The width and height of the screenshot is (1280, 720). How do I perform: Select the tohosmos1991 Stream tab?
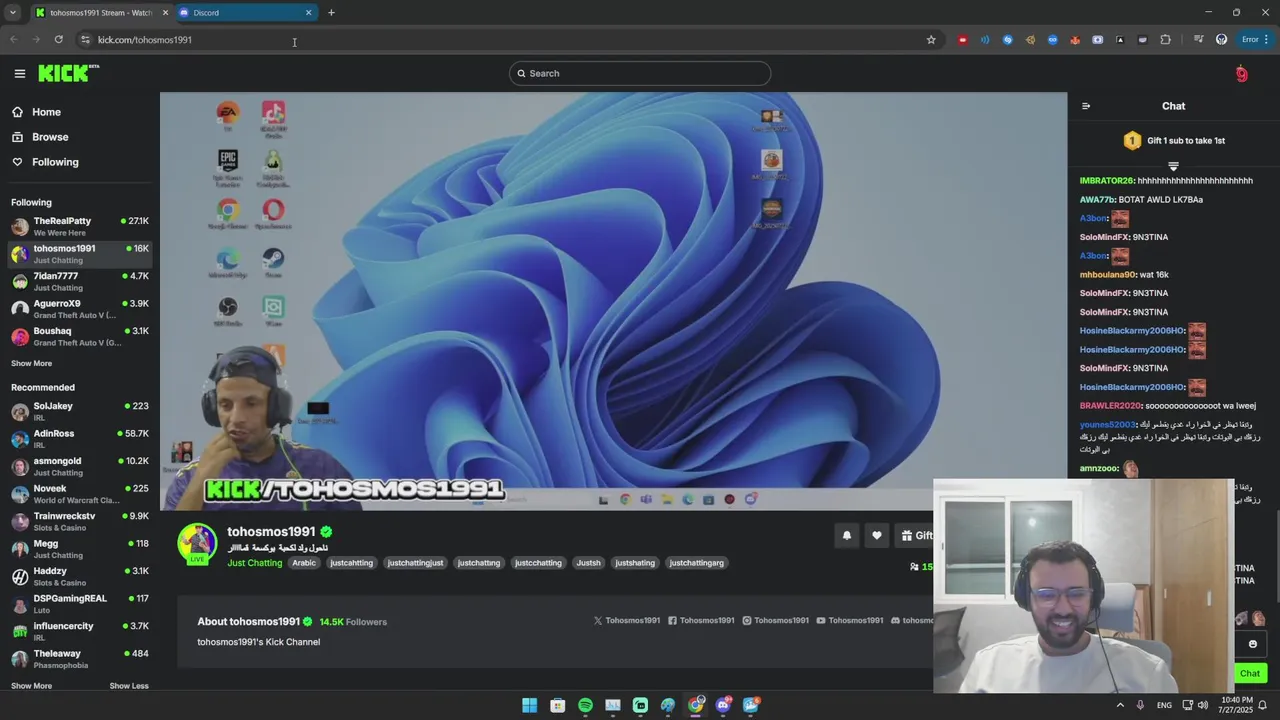(101, 13)
